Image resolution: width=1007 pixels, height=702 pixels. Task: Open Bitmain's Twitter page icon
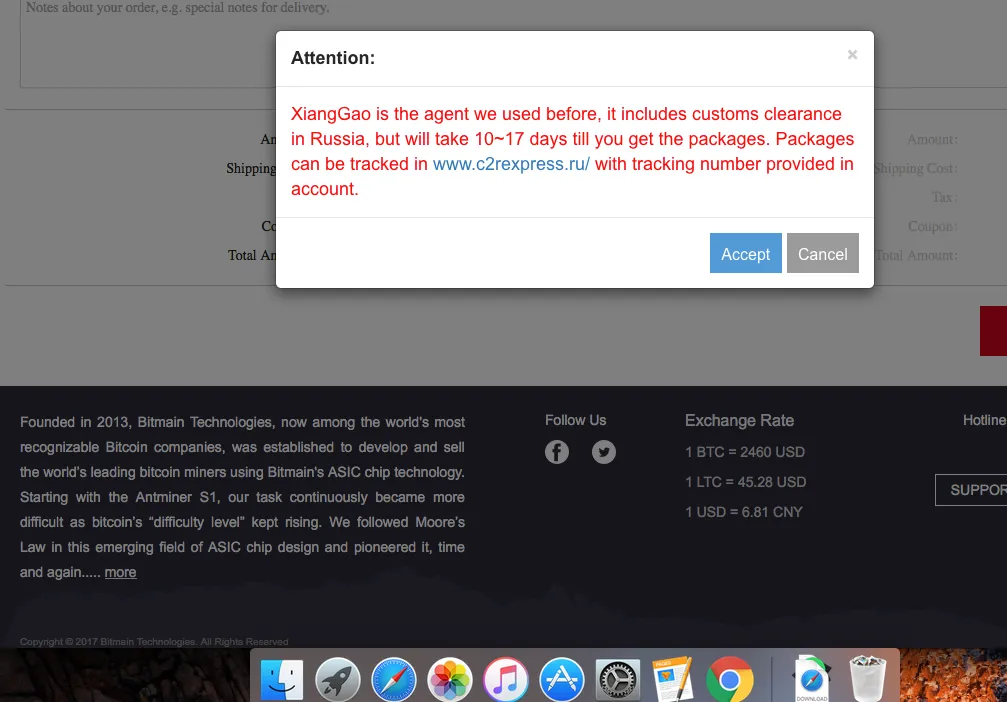[604, 452]
